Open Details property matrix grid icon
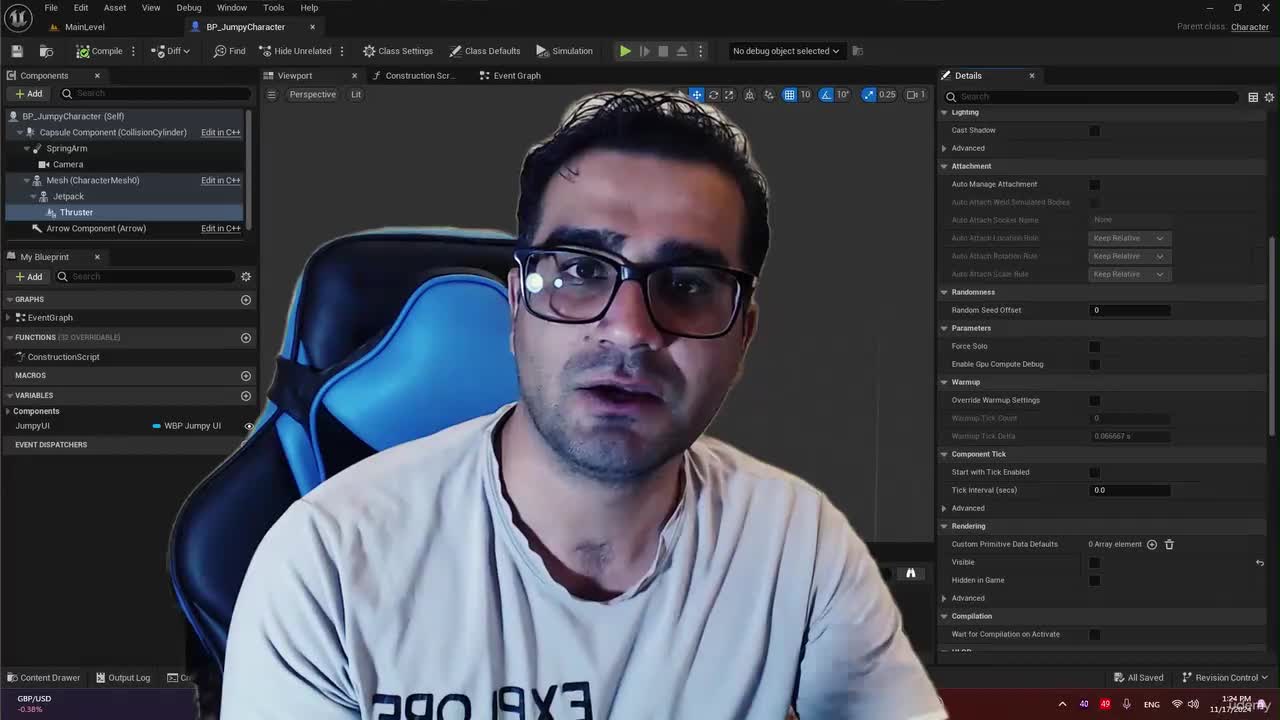This screenshot has height=720, width=1280. pos(1253,97)
